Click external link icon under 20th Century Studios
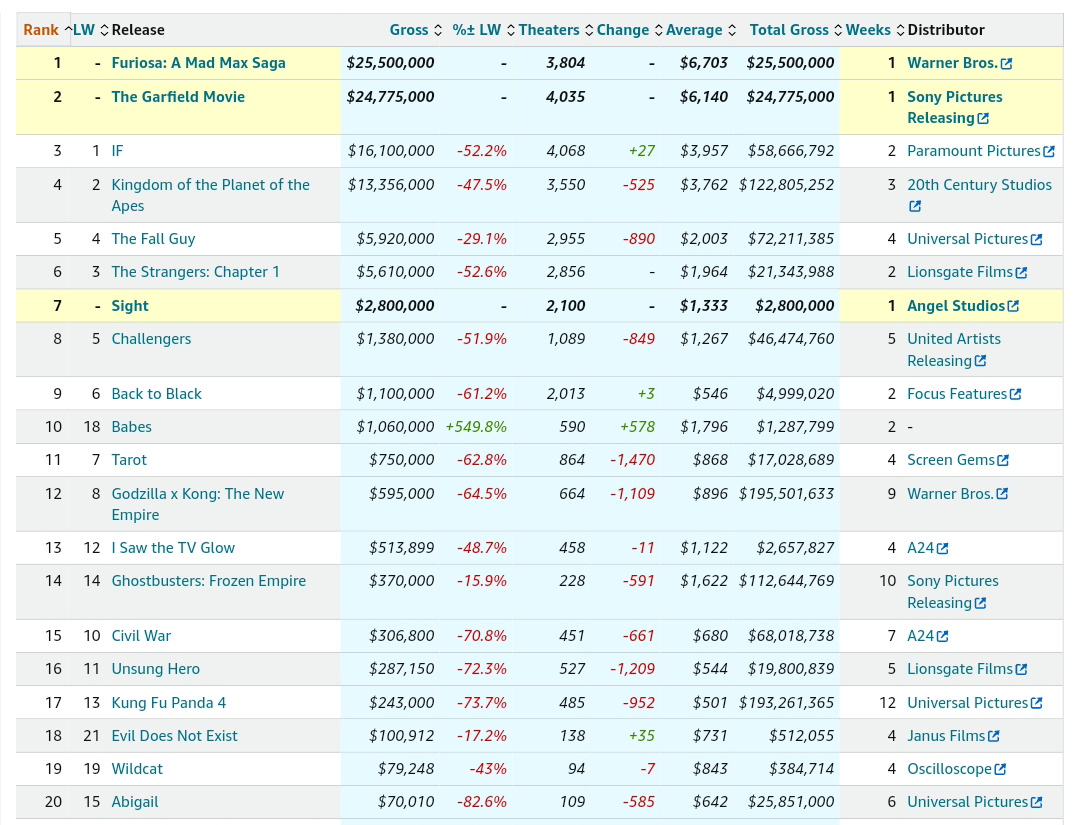This screenshot has height=825, width=1080. point(915,206)
